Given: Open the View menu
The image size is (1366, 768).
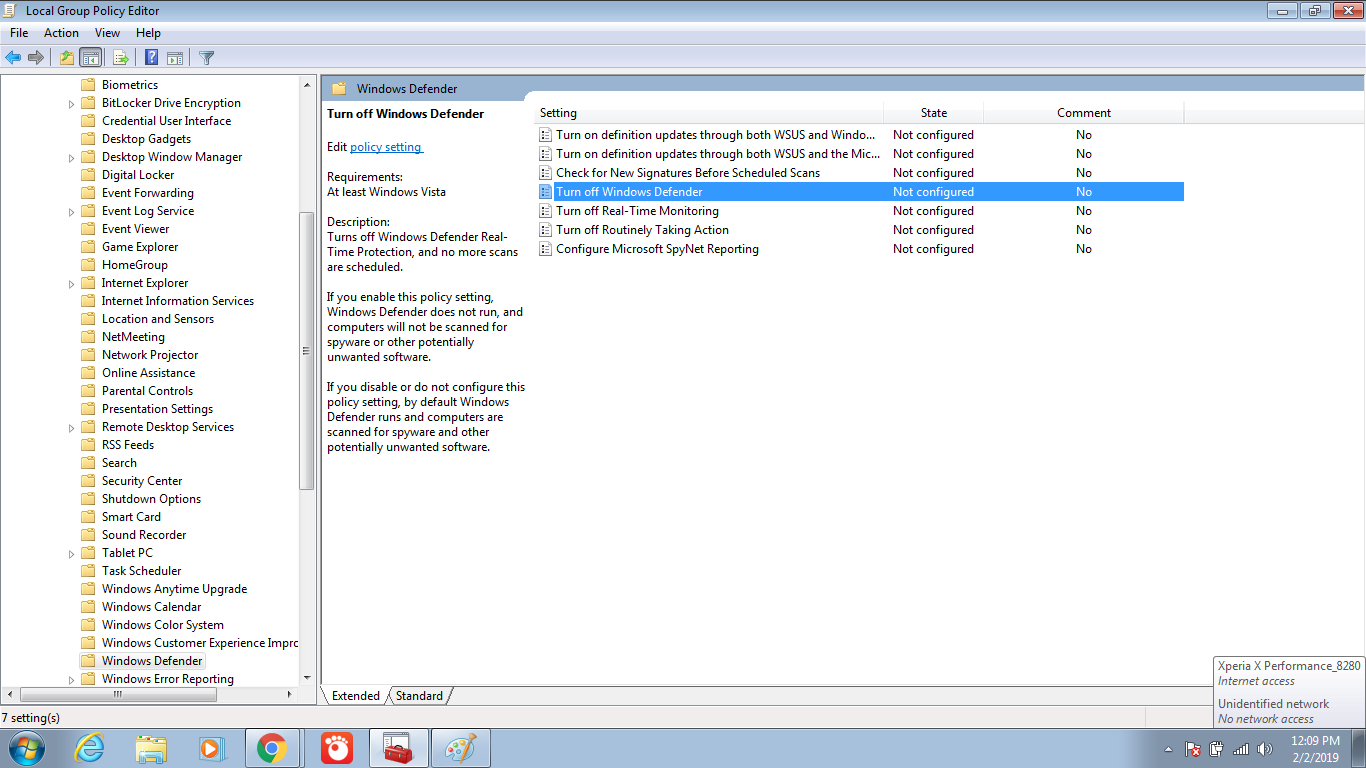Looking at the screenshot, I should [x=107, y=33].
